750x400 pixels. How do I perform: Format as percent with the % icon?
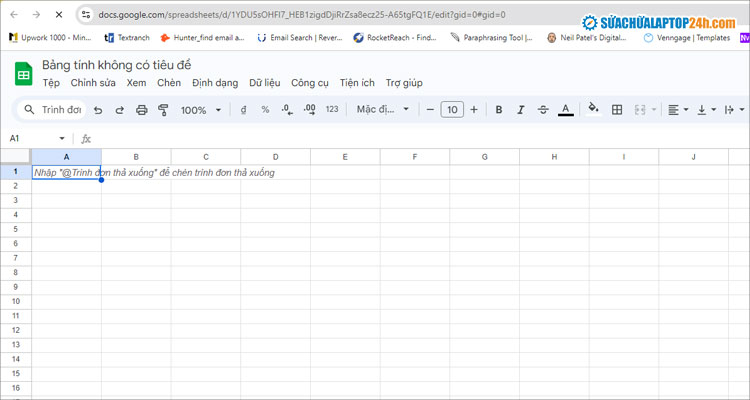tap(265, 110)
